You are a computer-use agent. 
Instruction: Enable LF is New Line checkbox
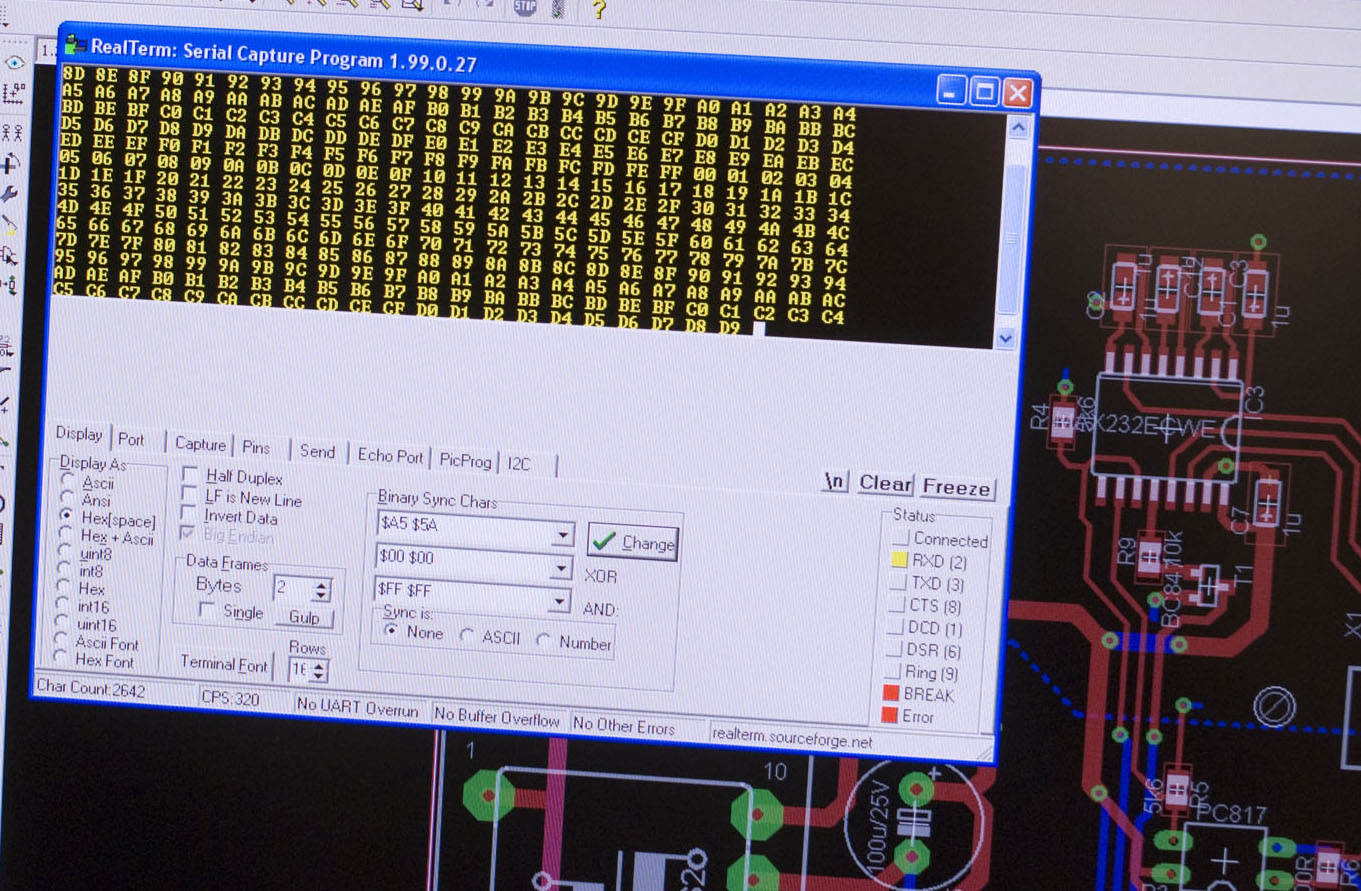click(188, 495)
